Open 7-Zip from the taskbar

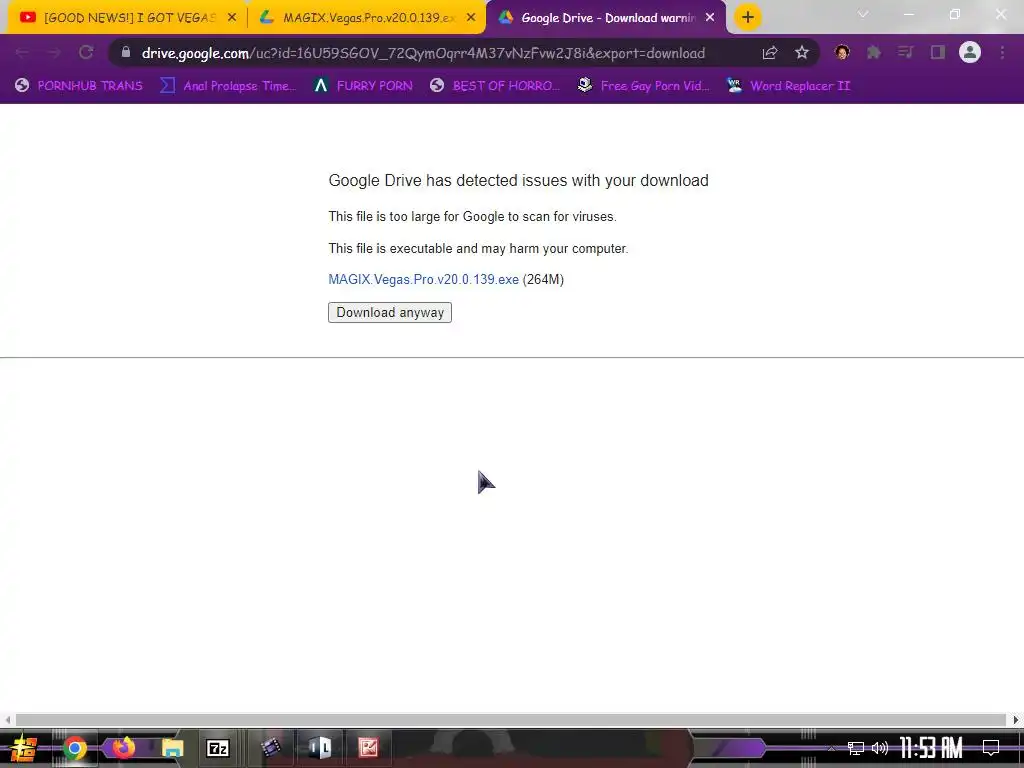point(218,748)
